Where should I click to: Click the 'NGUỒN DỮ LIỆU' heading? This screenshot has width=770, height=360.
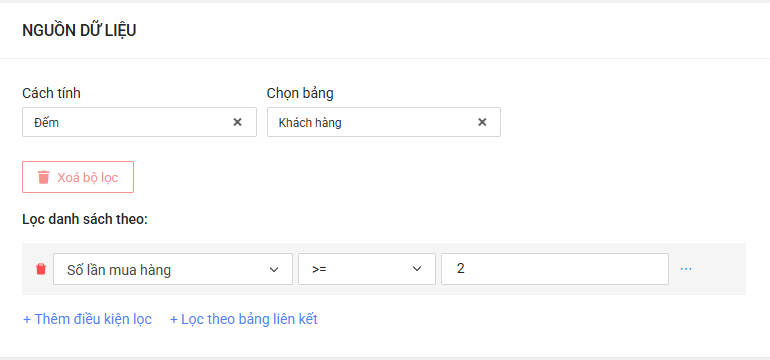[79, 30]
